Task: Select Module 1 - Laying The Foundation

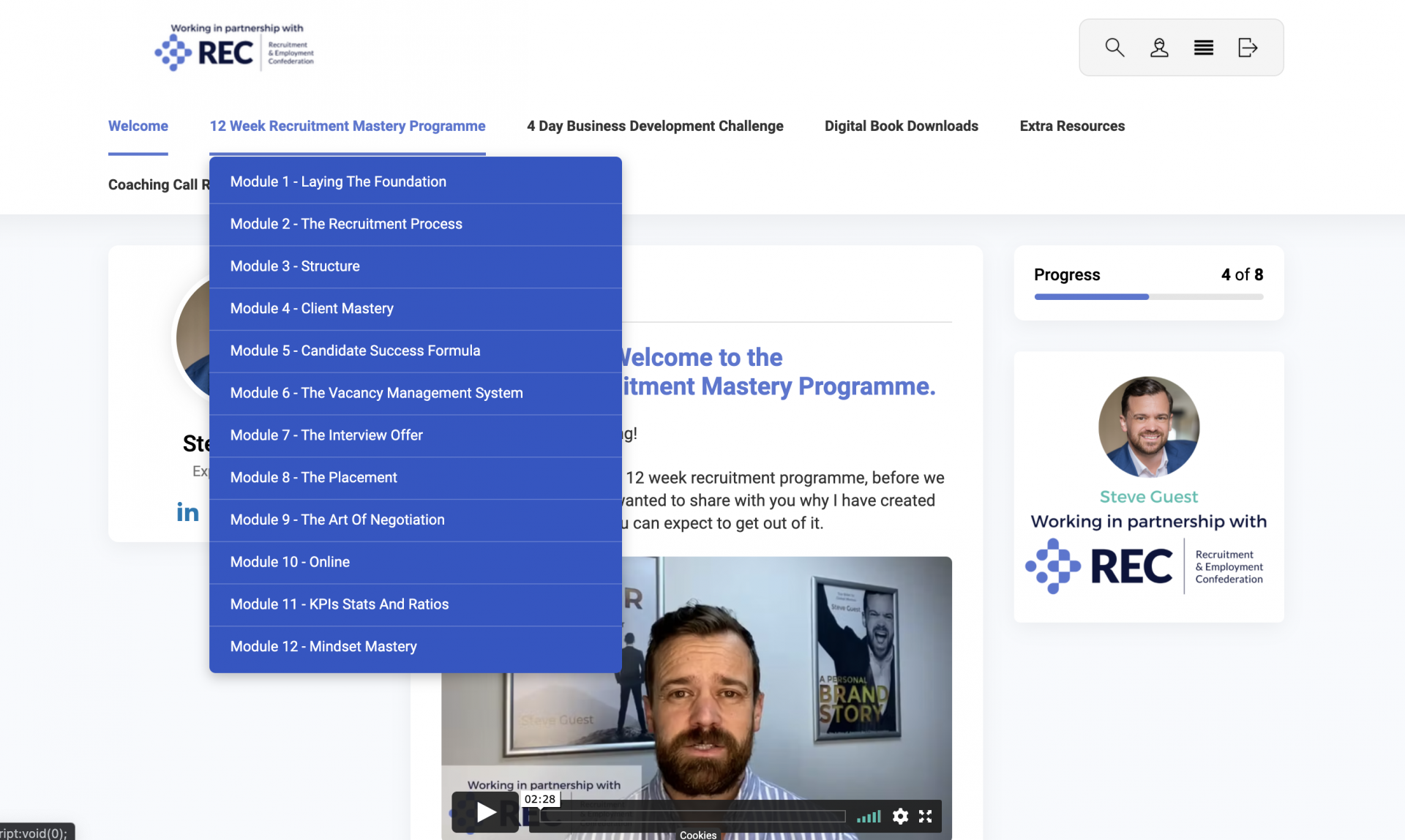Action: click(x=338, y=181)
